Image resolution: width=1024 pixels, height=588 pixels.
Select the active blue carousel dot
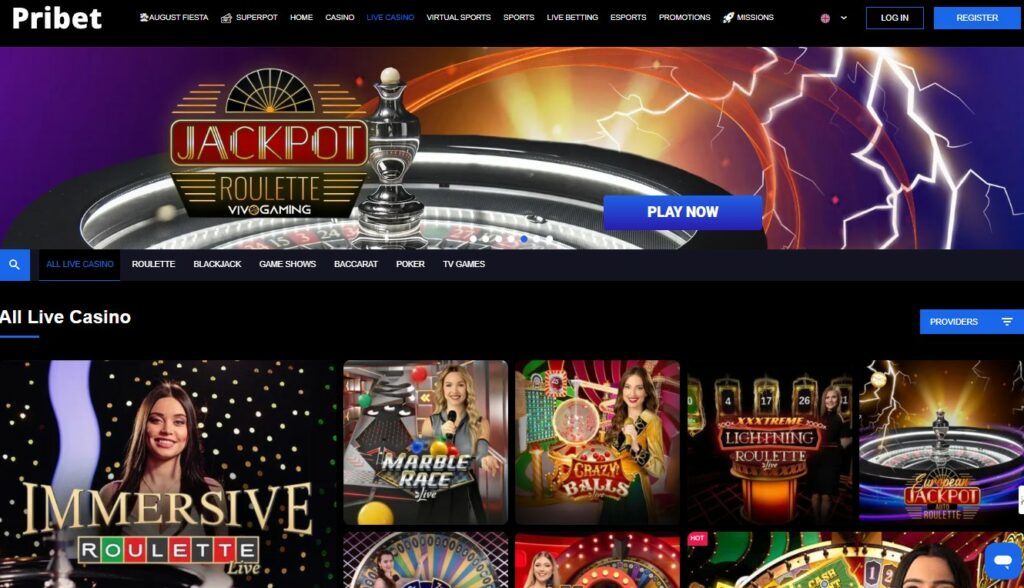pos(524,239)
